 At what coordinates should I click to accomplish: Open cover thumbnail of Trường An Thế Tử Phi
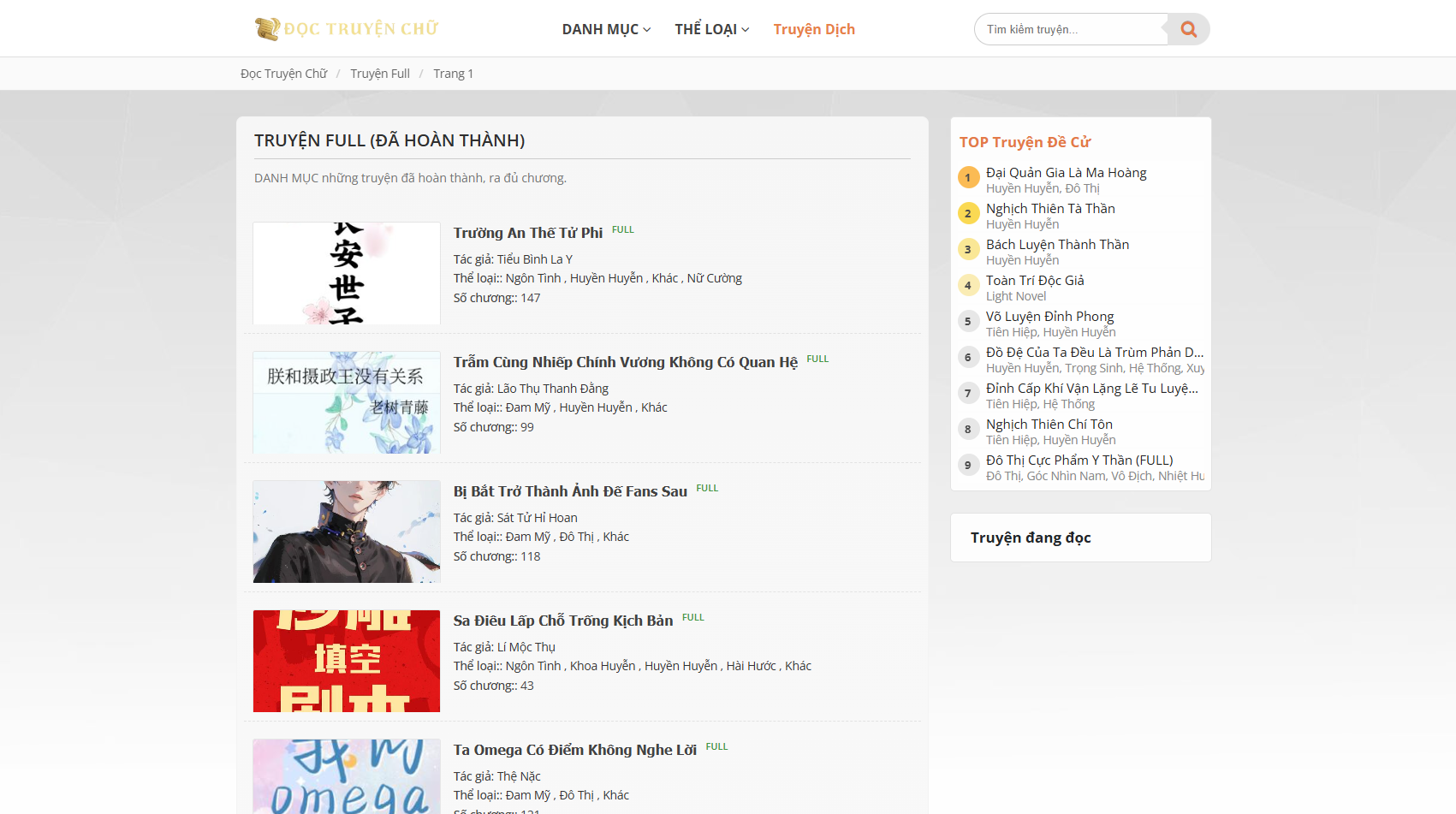pos(347,273)
